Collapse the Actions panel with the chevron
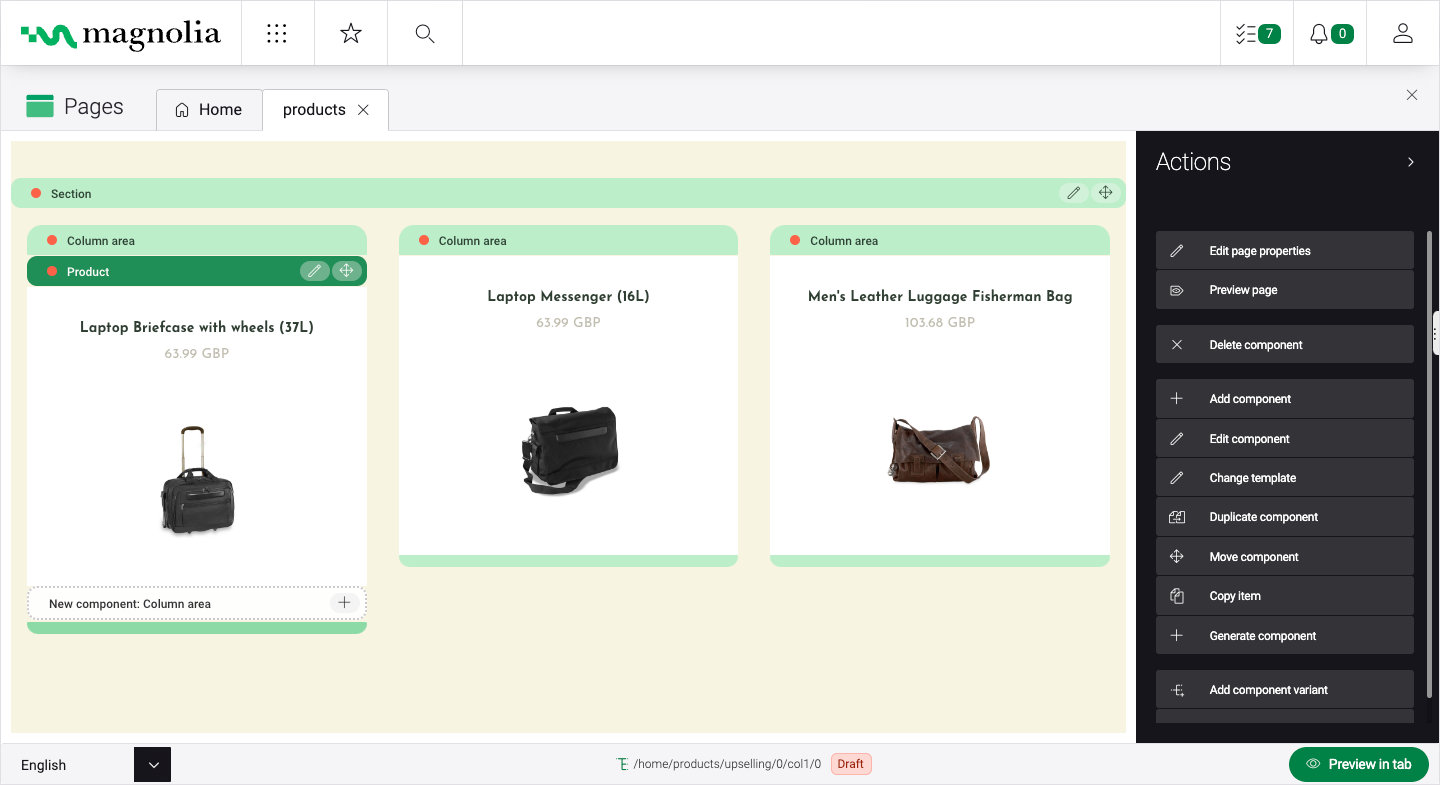This screenshot has width=1440, height=785. [1410, 162]
